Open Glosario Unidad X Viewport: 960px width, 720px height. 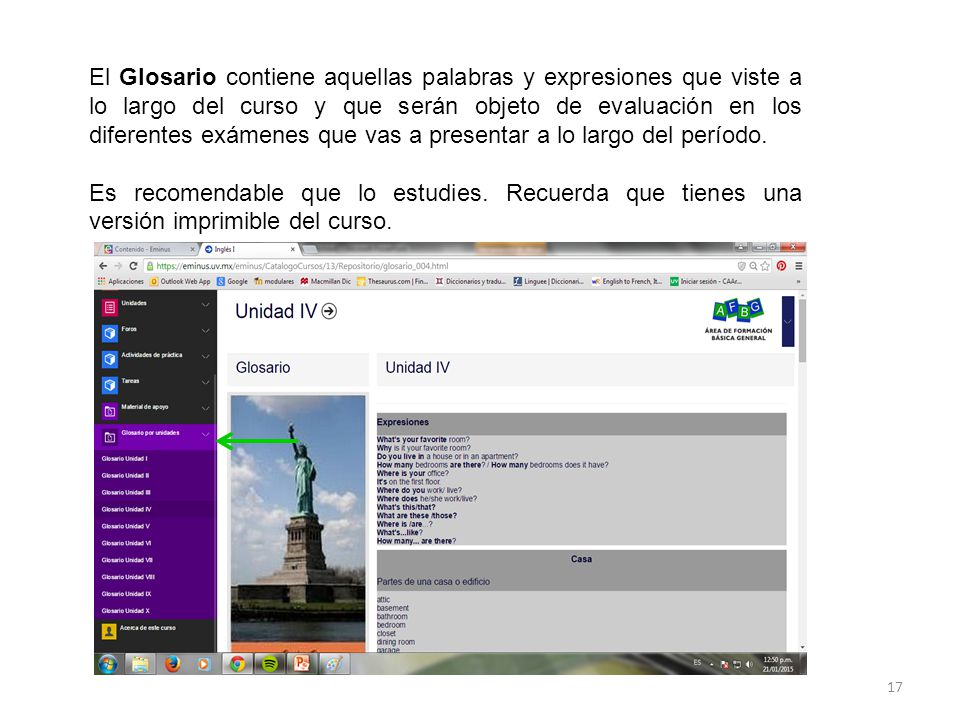click(126, 611)
